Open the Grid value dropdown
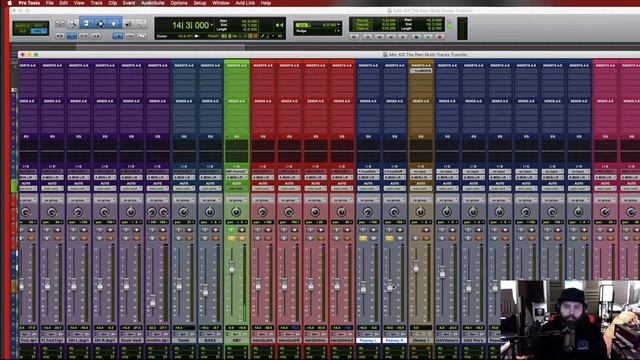This screenshot has height=360, width=640. [338, 25]
